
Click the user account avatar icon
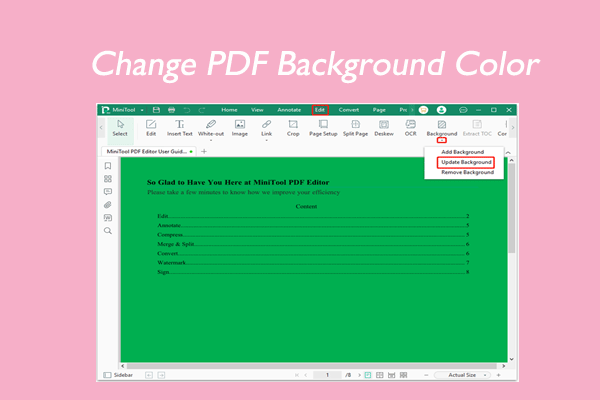tap(441, 110)
